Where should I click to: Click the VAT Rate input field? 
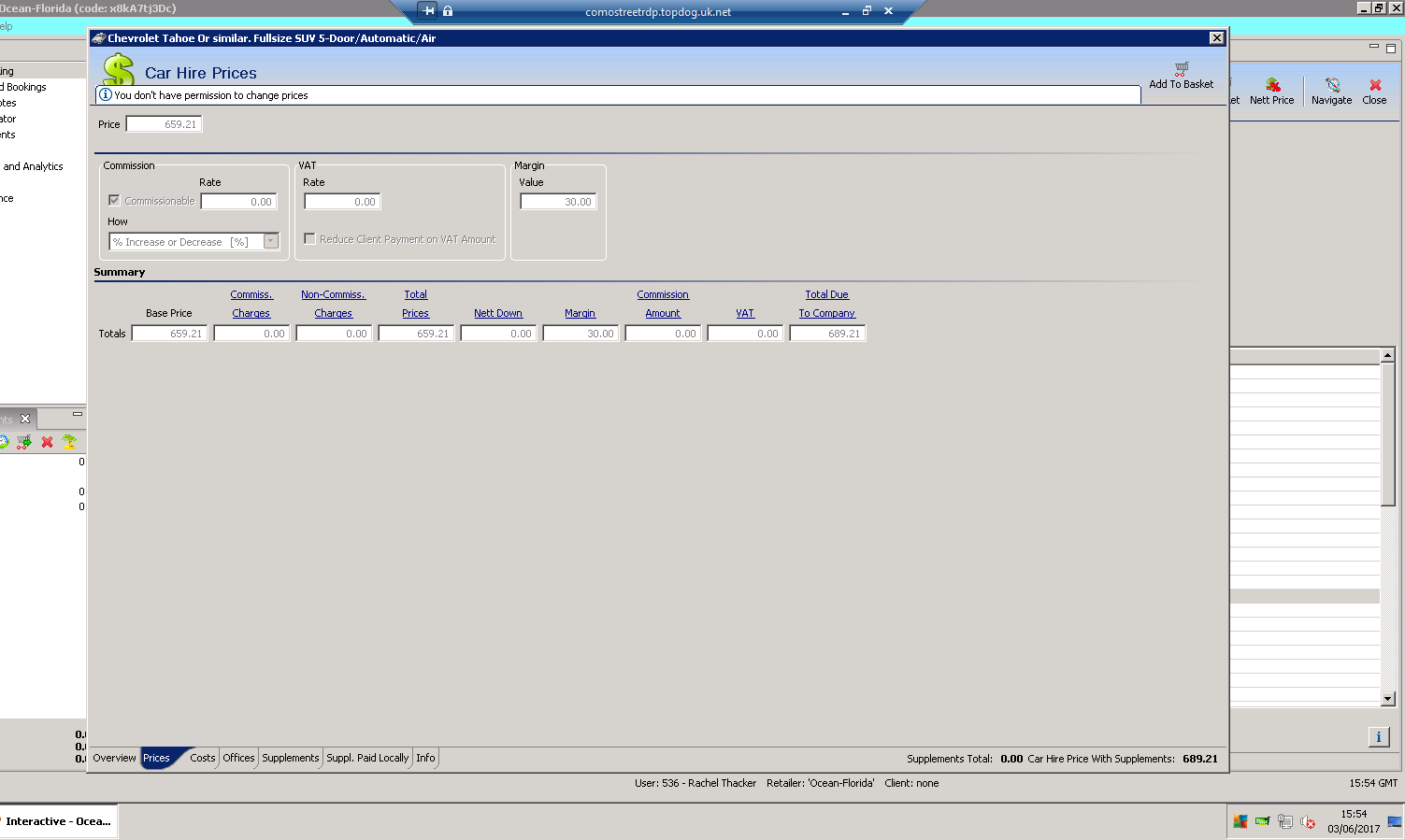tap(342, 202)
